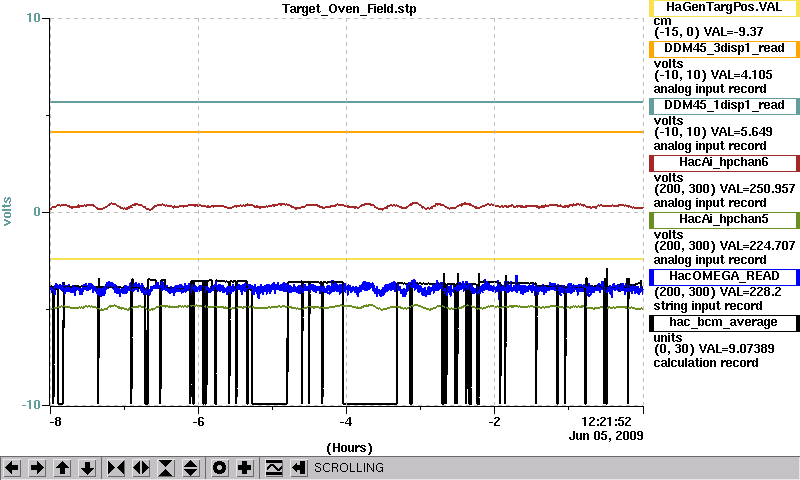Screen dimensions: 800x480
Task: Zoom in the time axis horizontally
Action: [116, 468]
